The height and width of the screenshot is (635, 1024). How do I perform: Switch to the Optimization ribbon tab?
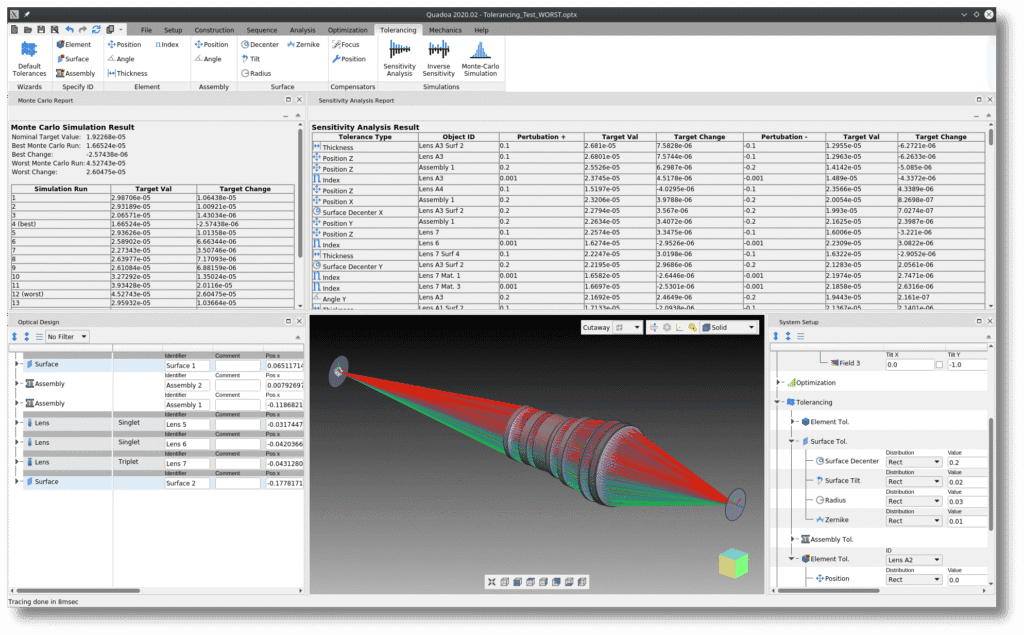tap(347, 30)
